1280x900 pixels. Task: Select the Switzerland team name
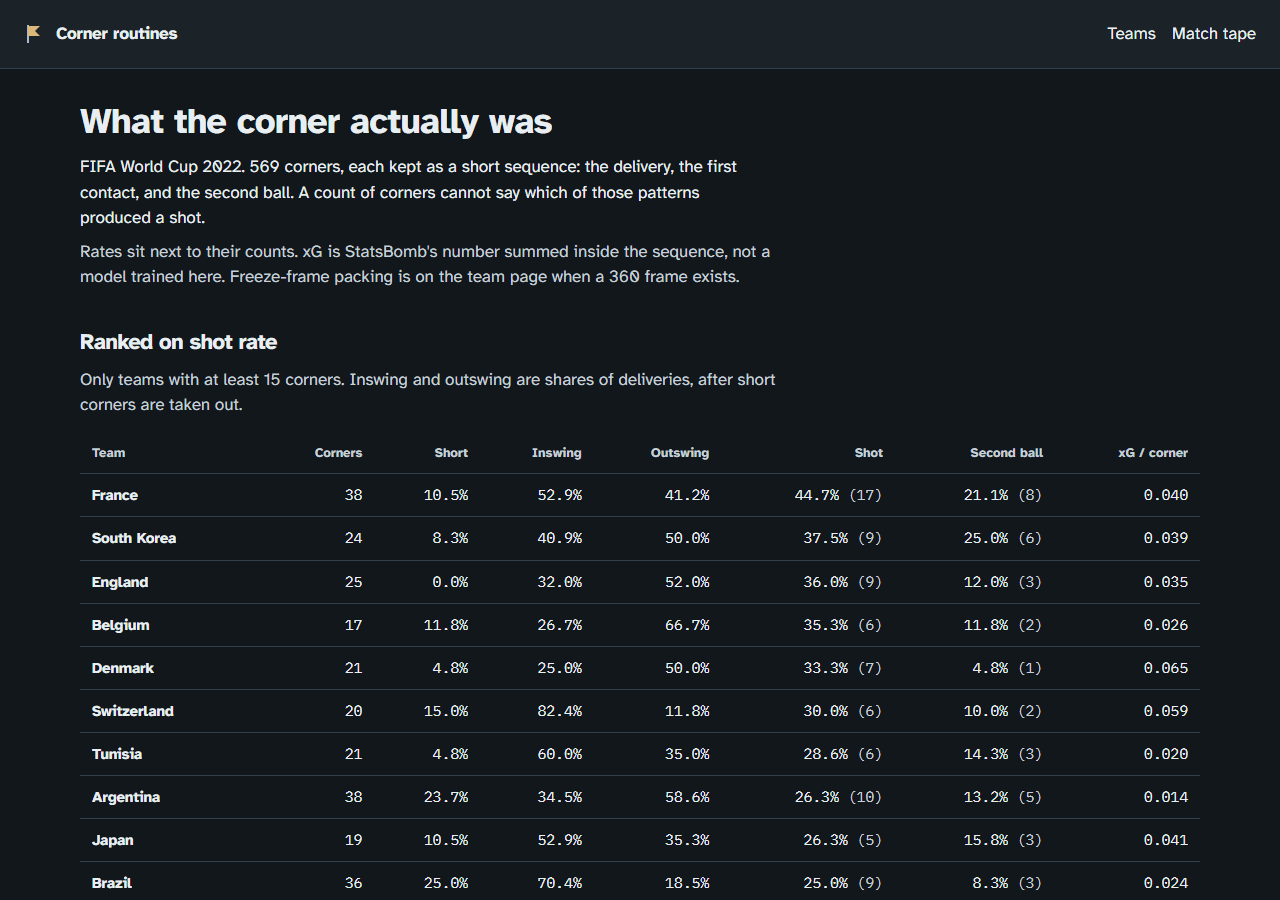[133, 711]
